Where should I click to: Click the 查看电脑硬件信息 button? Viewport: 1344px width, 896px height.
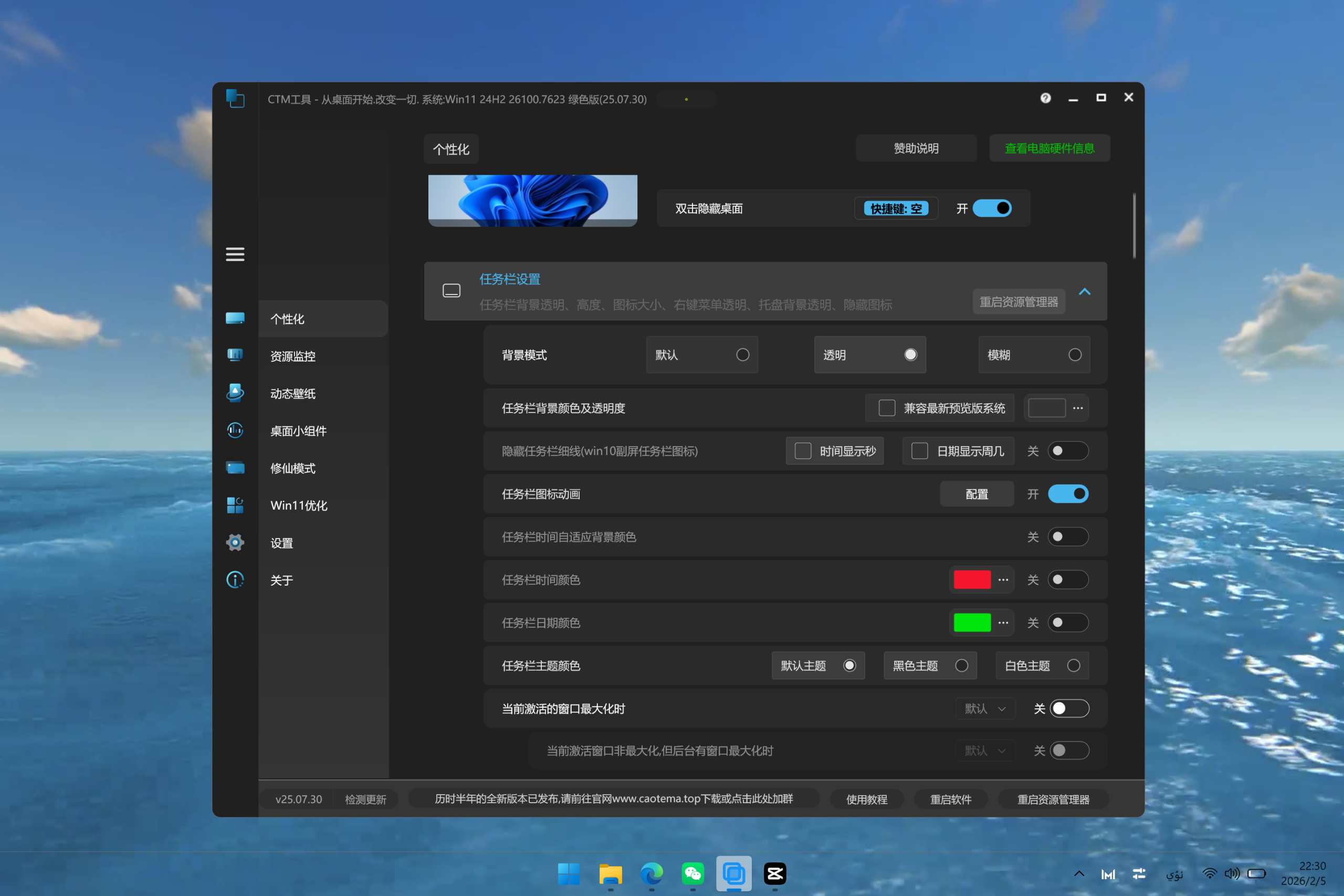[x=1049, y=149]
